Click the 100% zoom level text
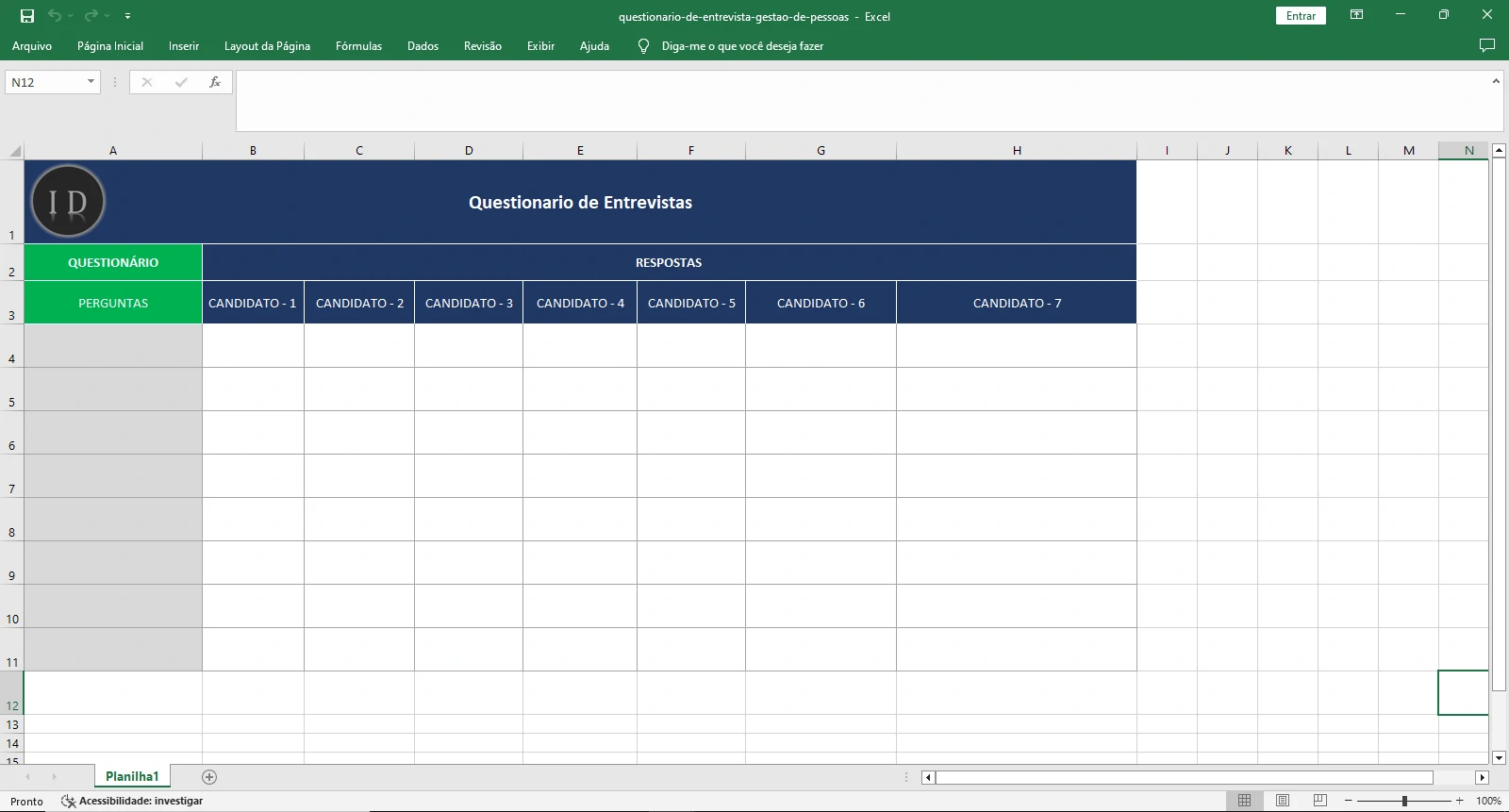Screen dimensions: 1509x812 coord(1488,801)
